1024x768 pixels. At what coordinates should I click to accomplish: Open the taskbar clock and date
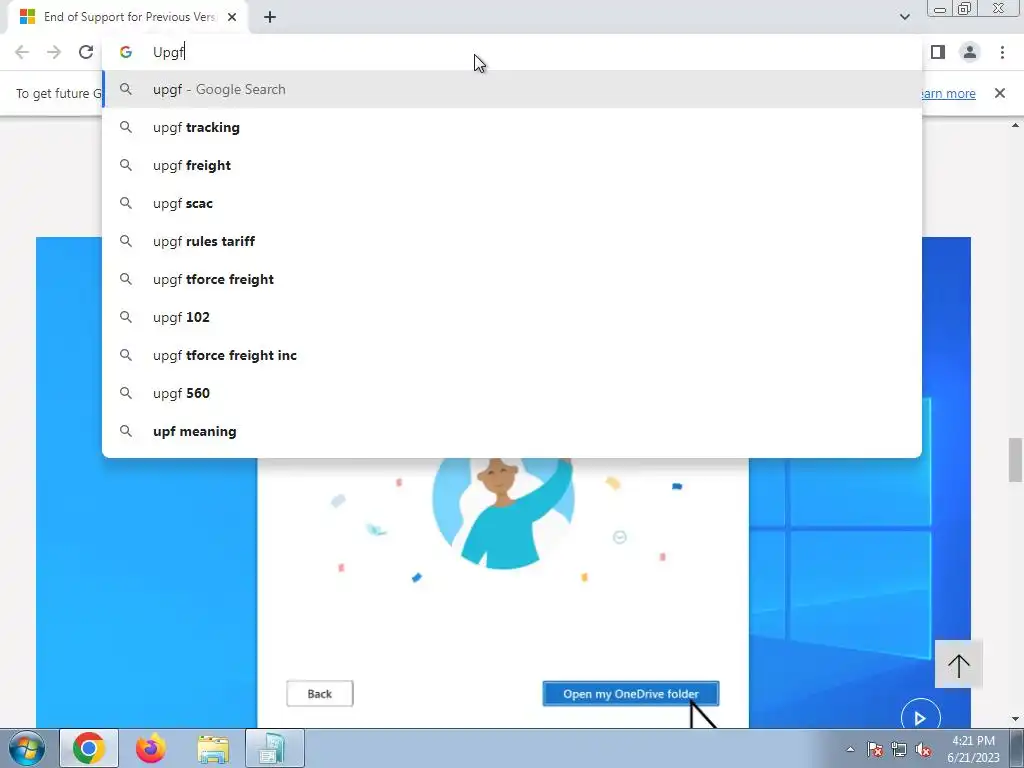point(973,749)
